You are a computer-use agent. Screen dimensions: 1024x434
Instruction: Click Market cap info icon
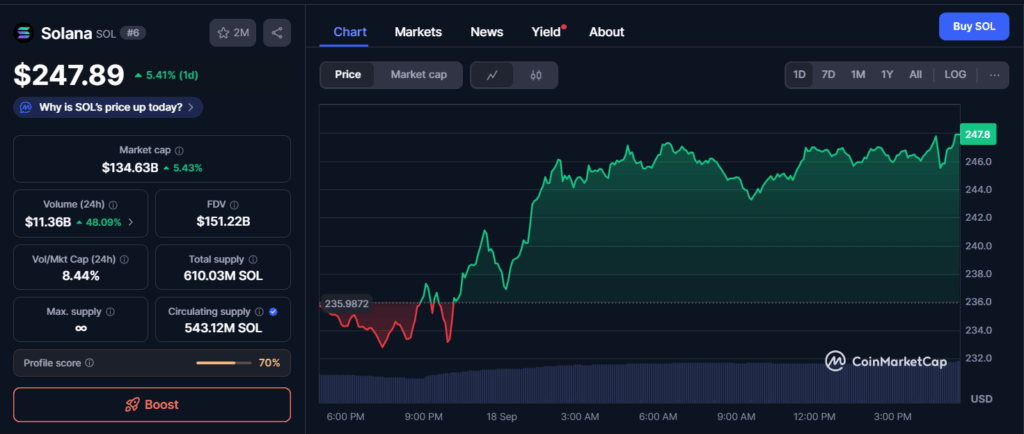[x=179, y=150]
